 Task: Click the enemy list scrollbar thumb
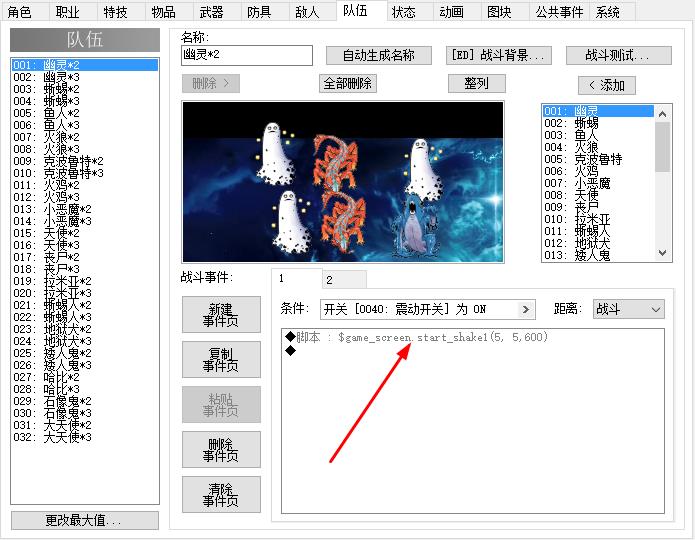coord(662,147)
